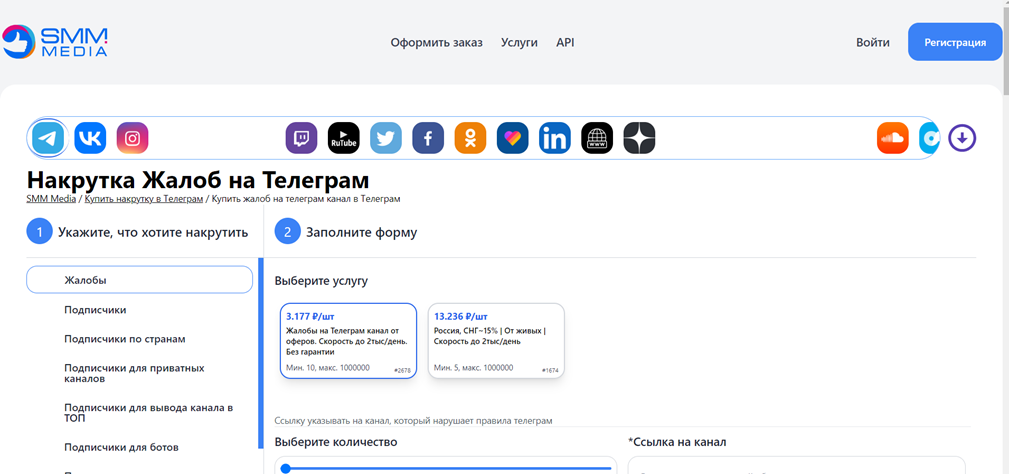This screenshot has height=474, width=1009.
Task: Click the Выберите услугу label
Action: tap(321, 281)
